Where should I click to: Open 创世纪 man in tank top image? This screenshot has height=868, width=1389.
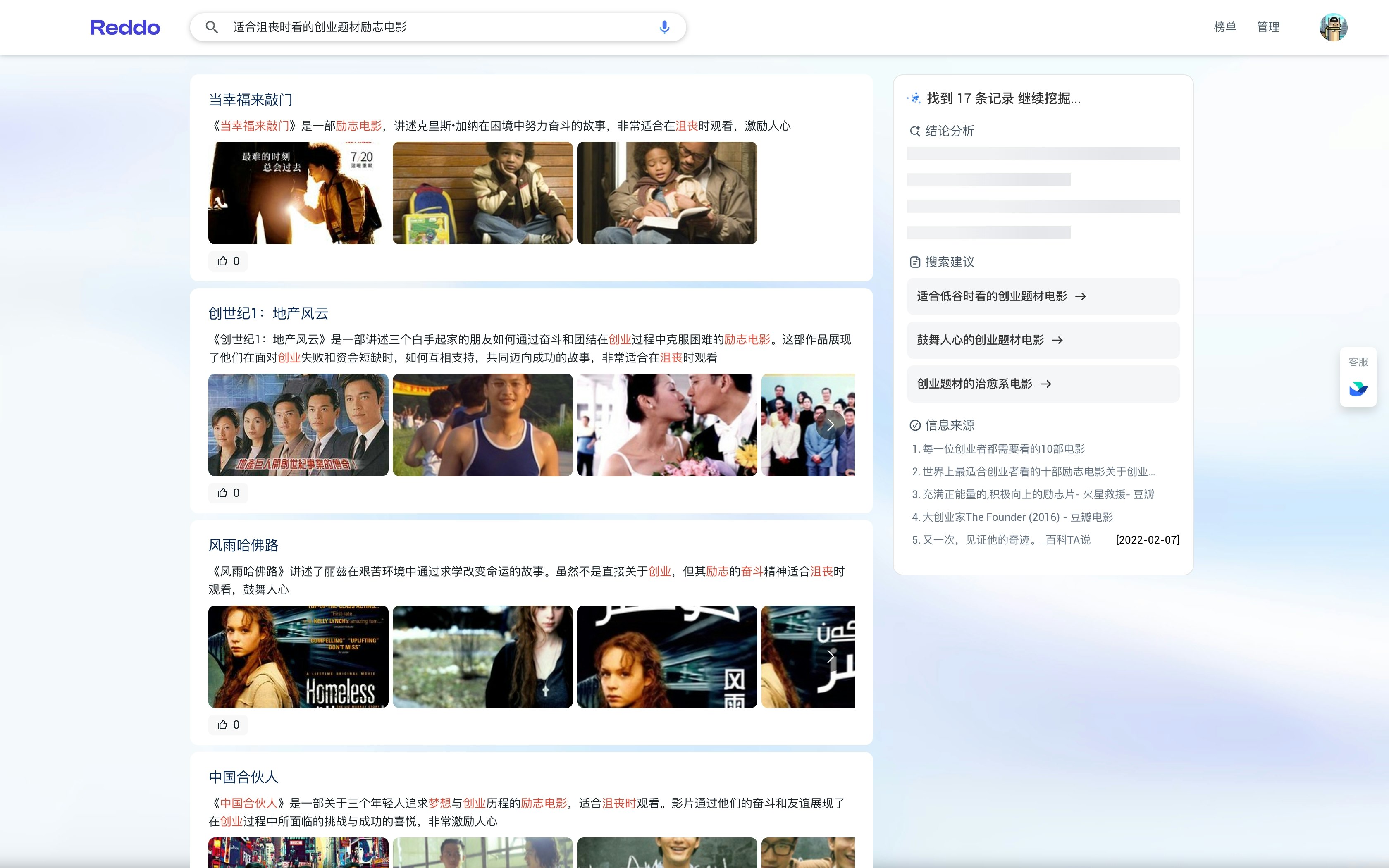coord(482,425)
